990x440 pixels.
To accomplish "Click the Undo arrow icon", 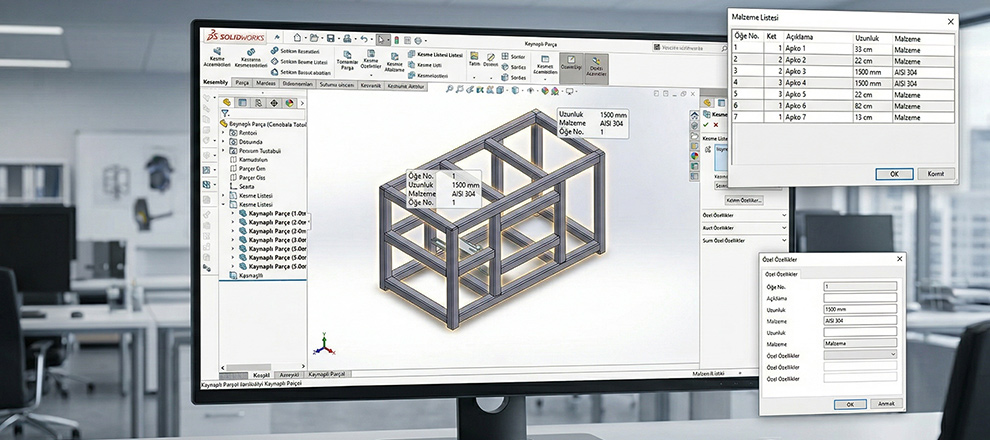I will (363, 39).
